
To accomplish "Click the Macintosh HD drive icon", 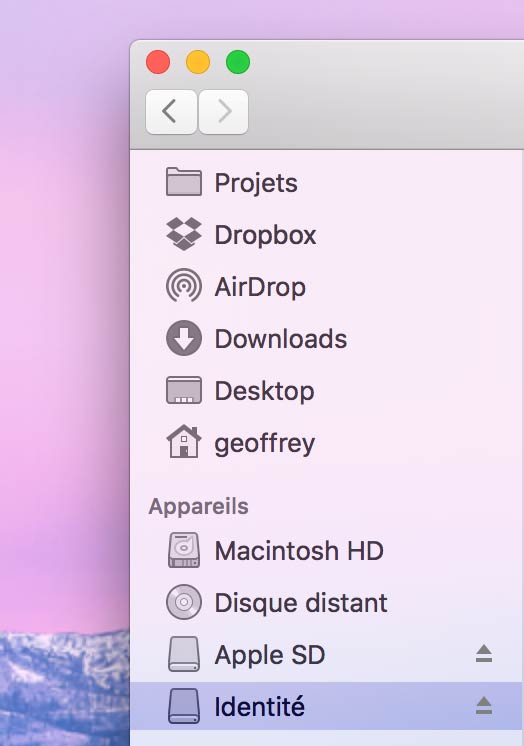I will [x=184, y=550].
